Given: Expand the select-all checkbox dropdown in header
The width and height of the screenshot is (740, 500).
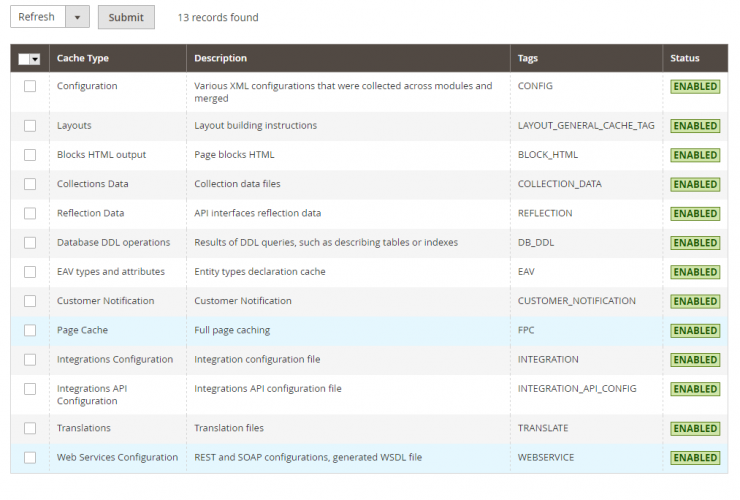Looking at the screenshot, I should (35, 59).
